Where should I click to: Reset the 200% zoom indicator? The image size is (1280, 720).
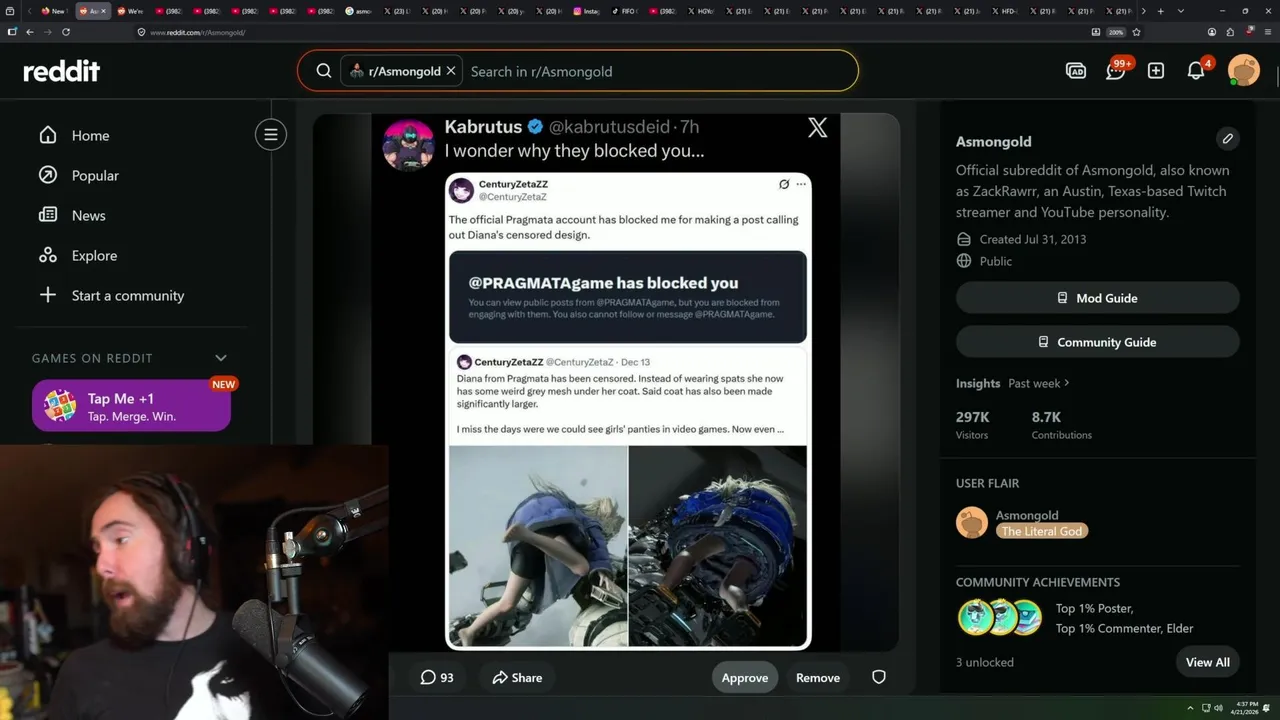pyautogui.click(x=1116, y=32)
